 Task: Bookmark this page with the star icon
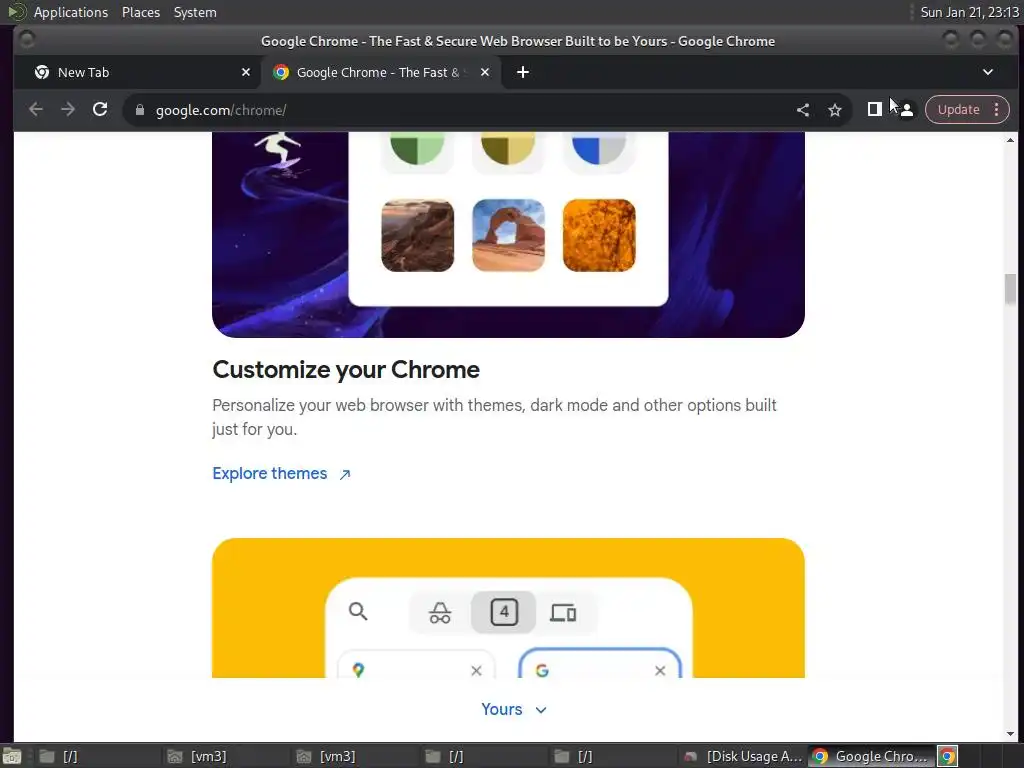[835, 110]
